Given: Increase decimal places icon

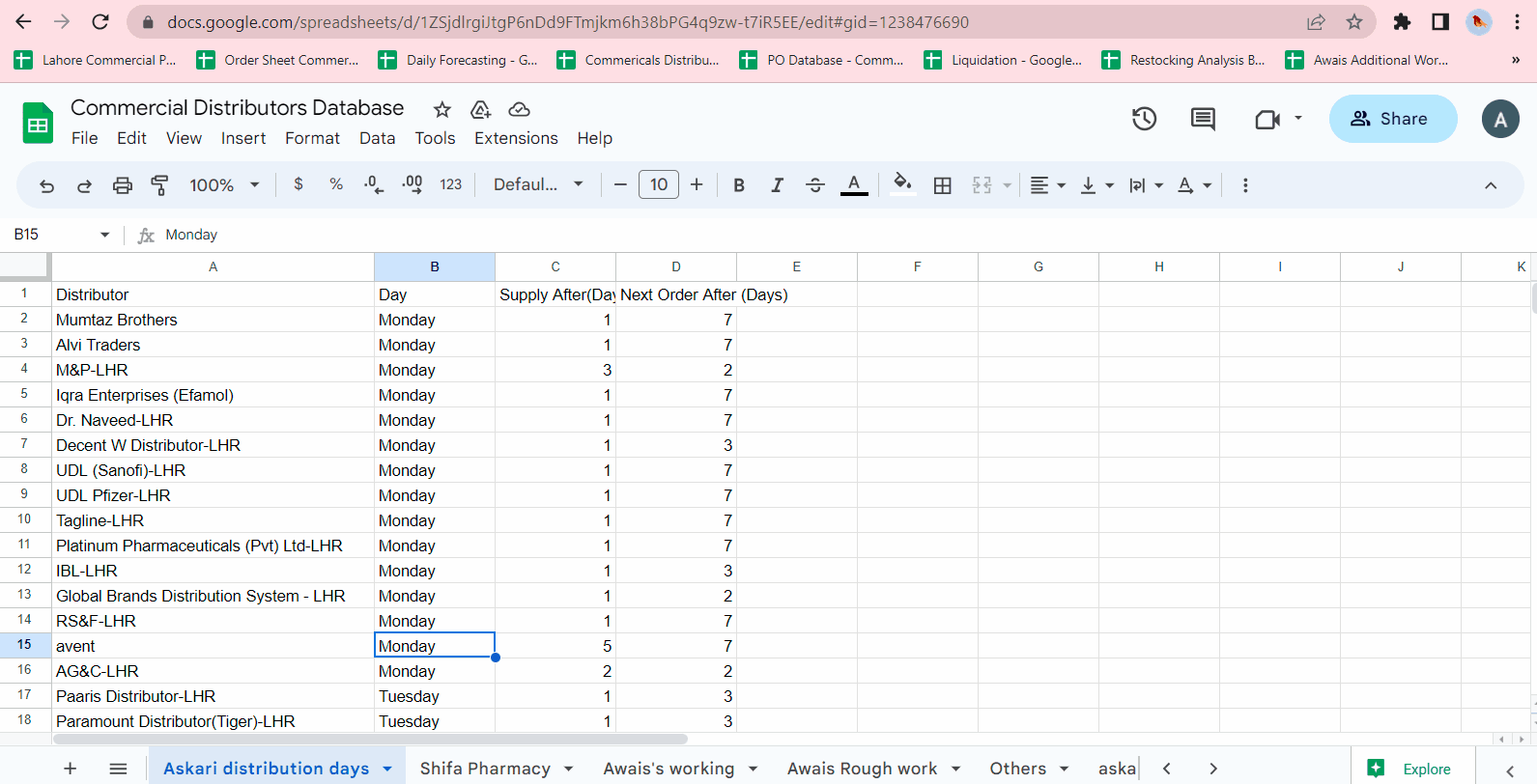Looking at the screenshot, I should click(x=413, y=184).
